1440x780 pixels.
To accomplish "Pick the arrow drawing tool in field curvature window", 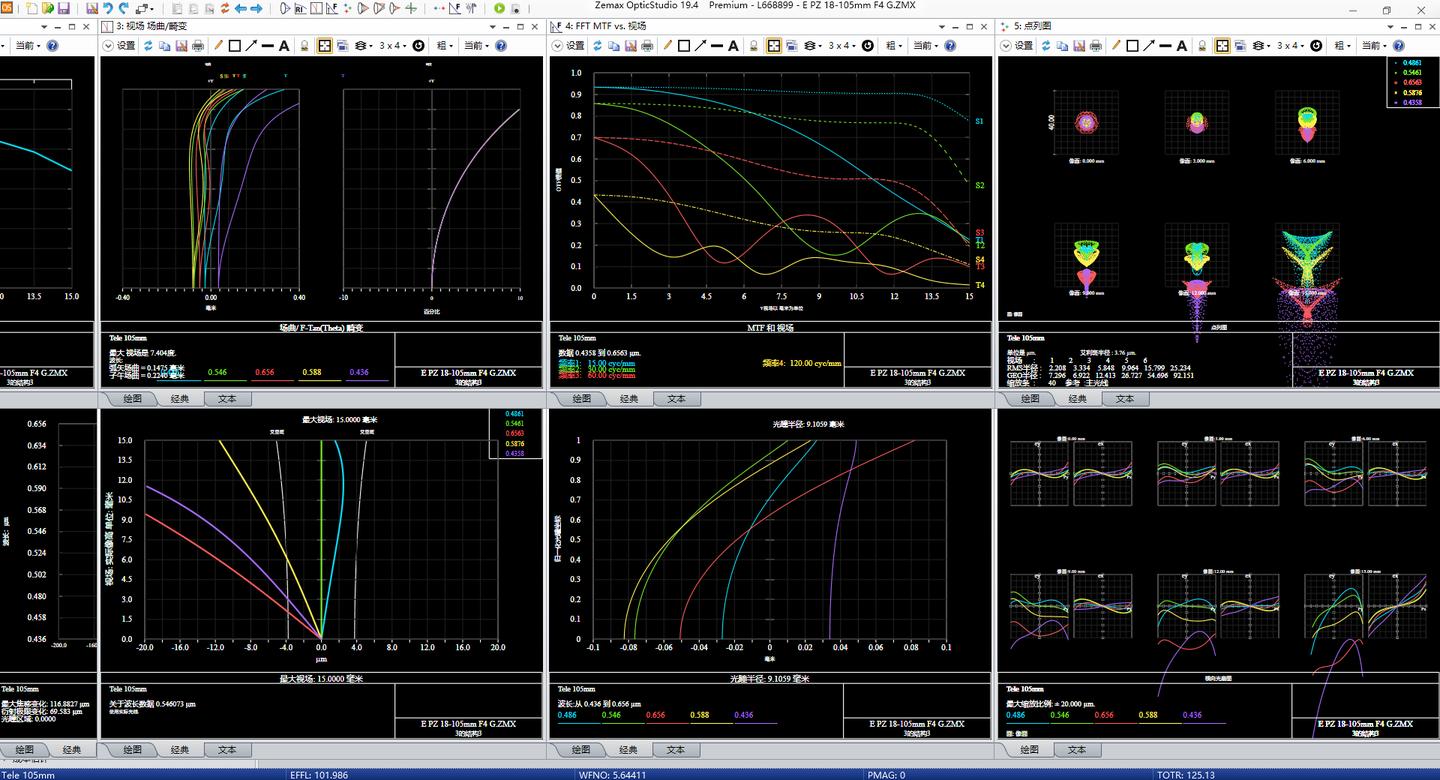I will (x=251, y=46).
